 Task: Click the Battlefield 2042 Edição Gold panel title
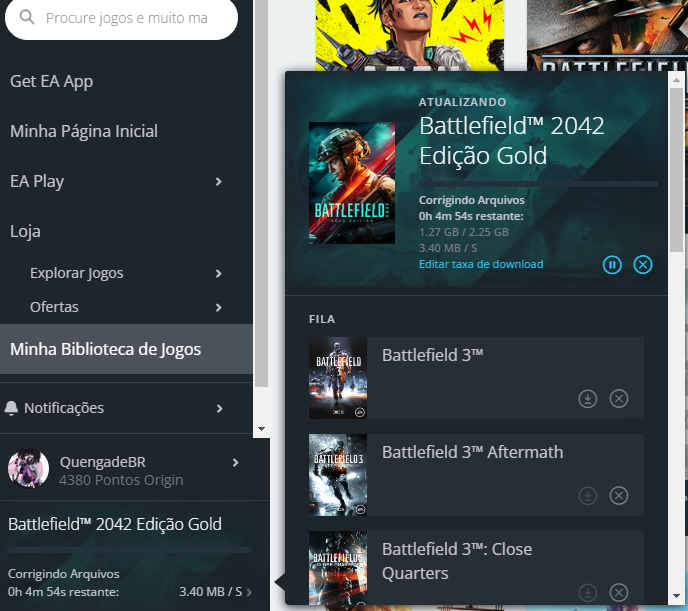[512, 141]
